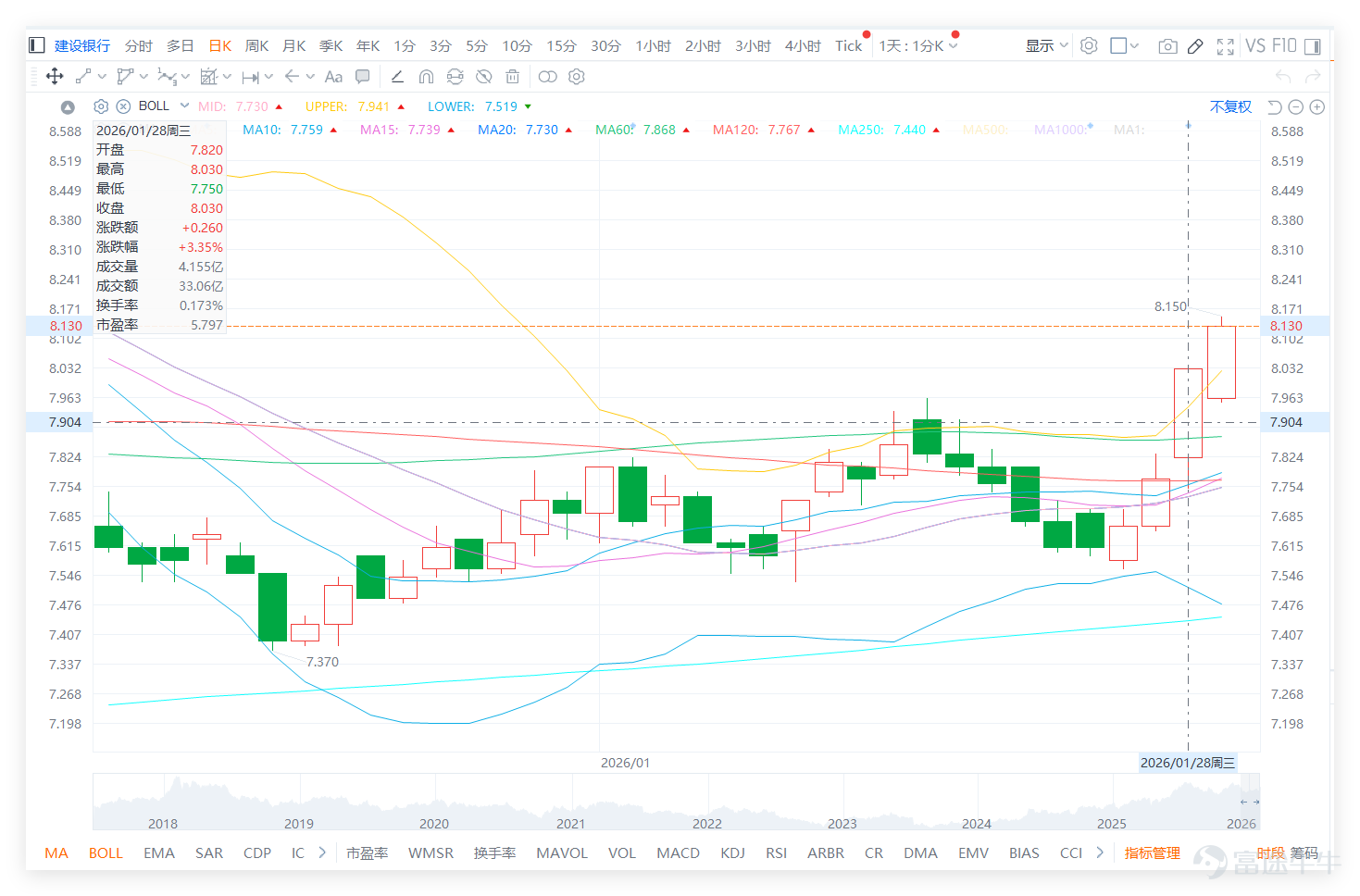This screenshot has height=896, width=1360.
Task: Switch to 分时 intraday view
Action: point(139,45)
